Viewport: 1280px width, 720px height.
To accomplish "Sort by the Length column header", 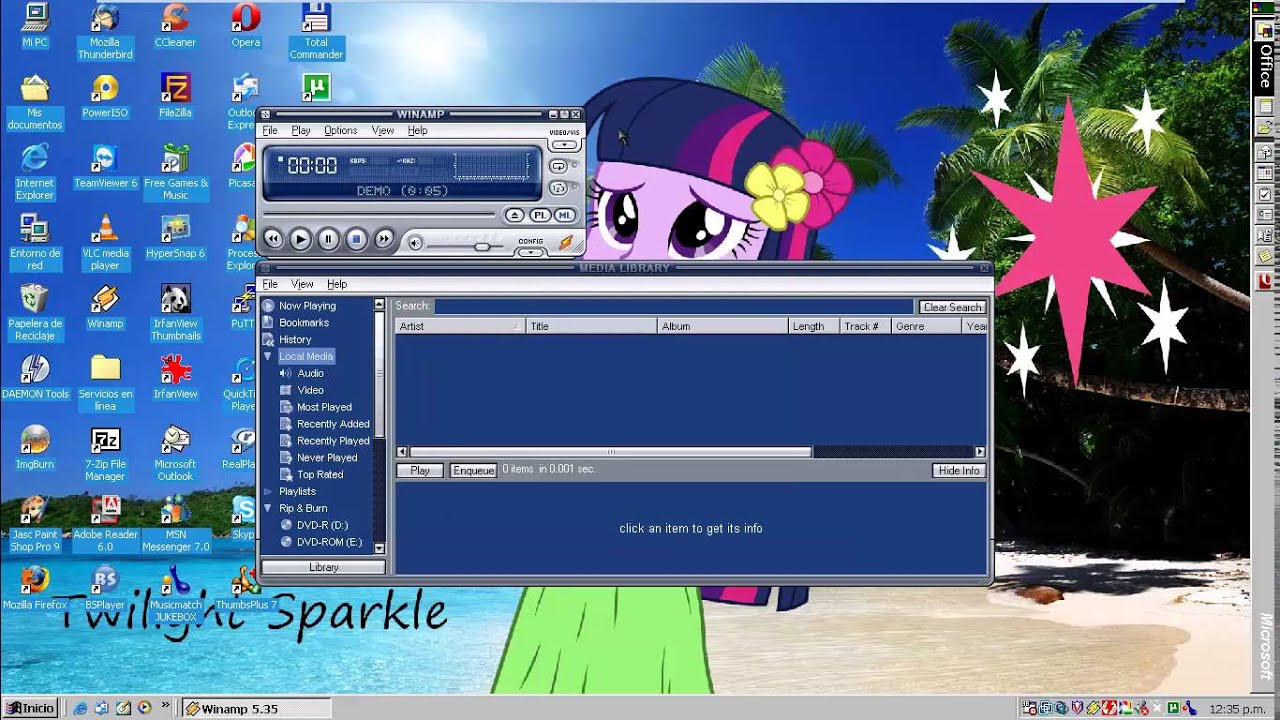I will tap(814, 326).
